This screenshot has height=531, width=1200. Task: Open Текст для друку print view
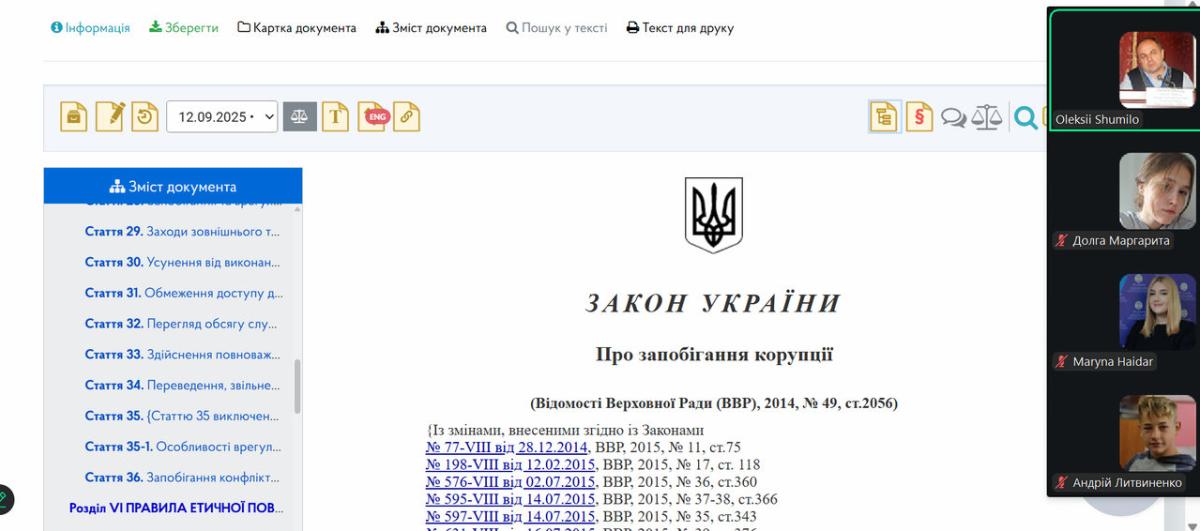(680, 28)
